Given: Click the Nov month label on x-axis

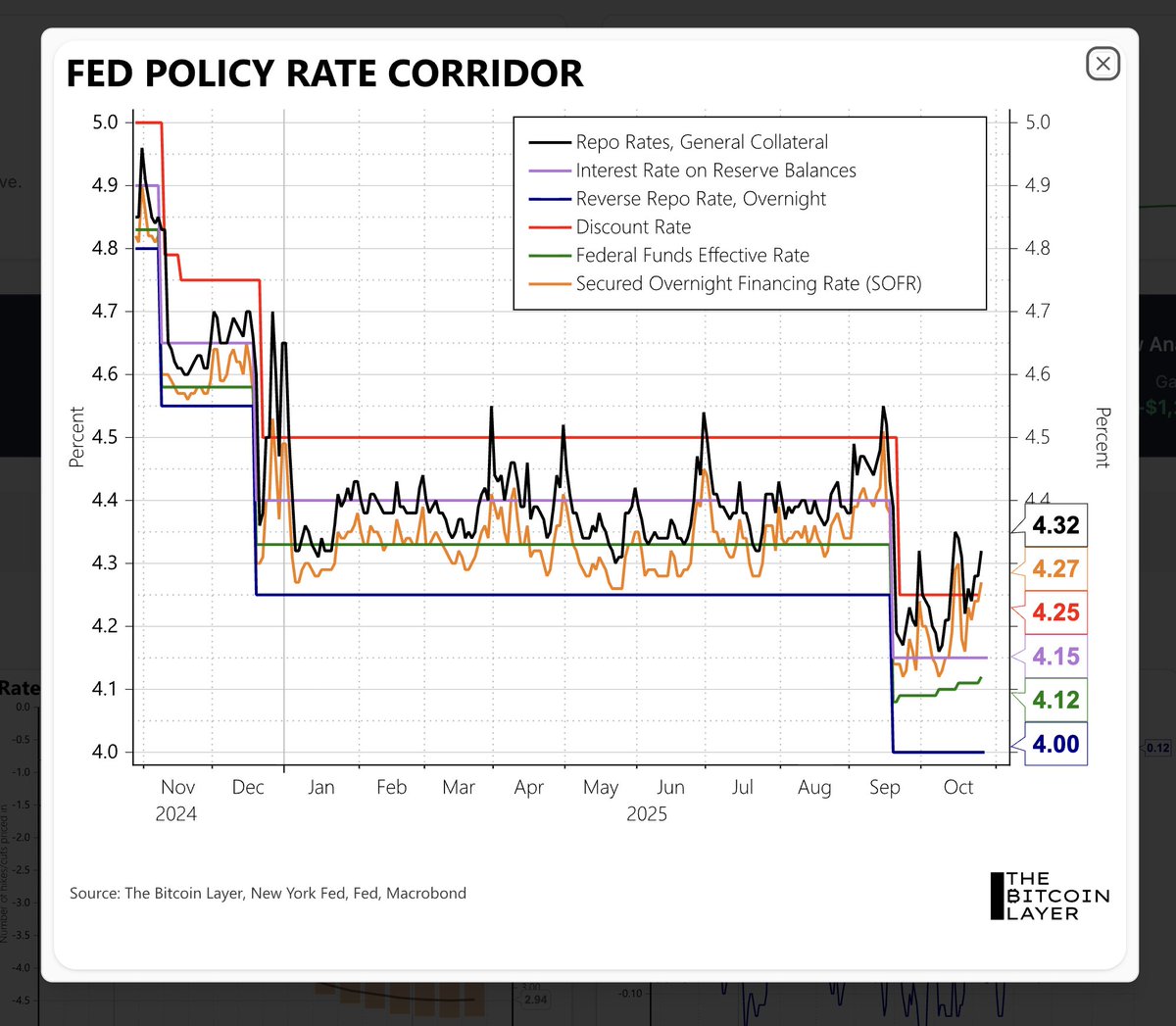Looking at the screenshot, I should 177,787.
